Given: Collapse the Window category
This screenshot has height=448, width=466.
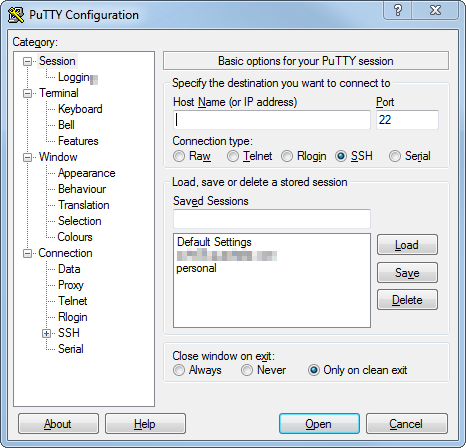Looking at the screenshot, I should (27, 157).
